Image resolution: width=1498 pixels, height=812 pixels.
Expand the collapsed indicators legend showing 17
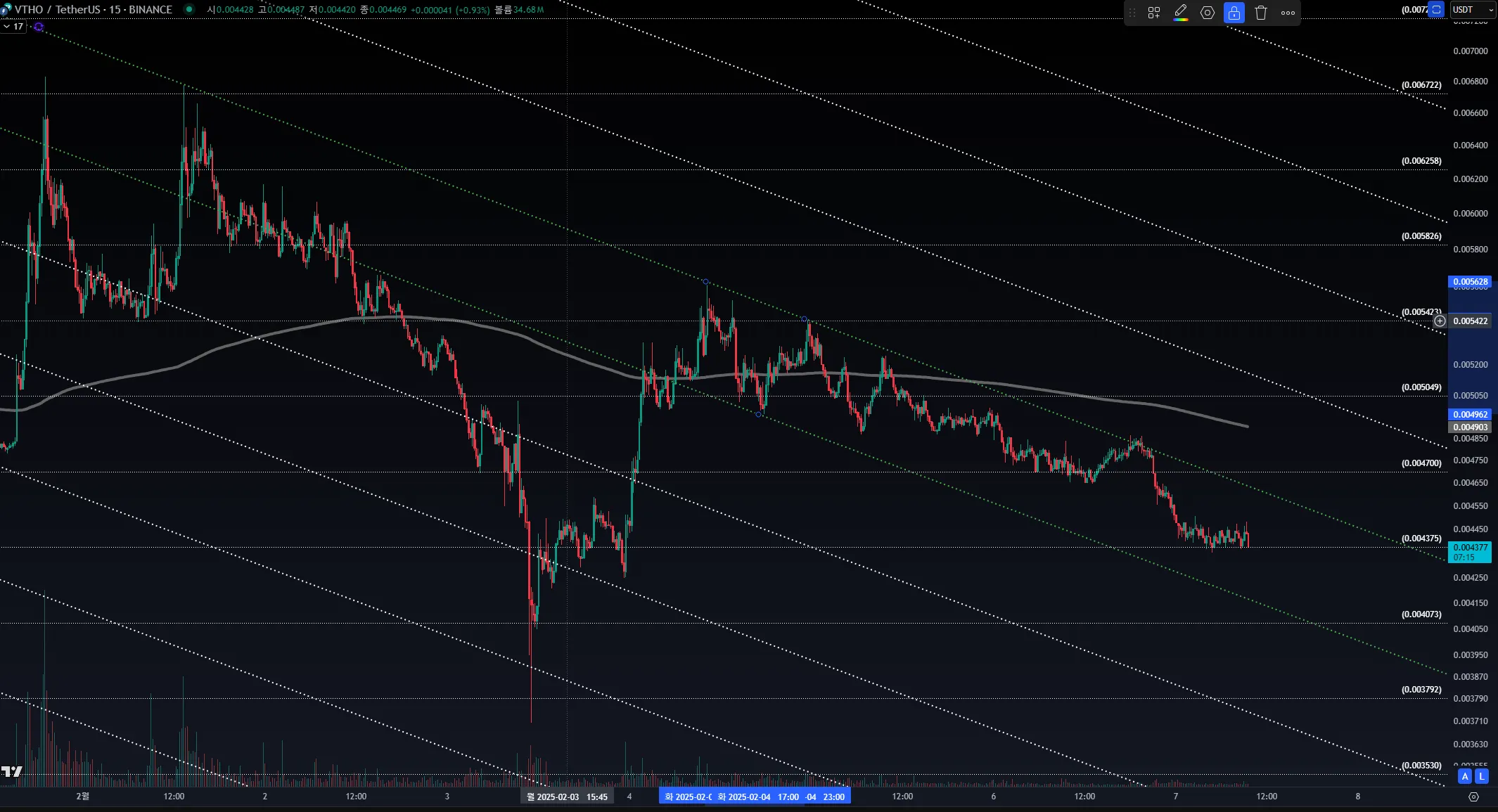click(13, 27)
